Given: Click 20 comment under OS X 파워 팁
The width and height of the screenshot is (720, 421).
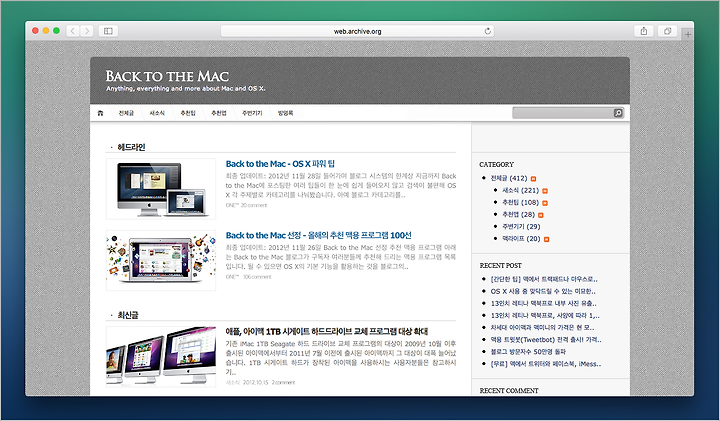Looking at the screenshot, I should click(x=254, y=205).
